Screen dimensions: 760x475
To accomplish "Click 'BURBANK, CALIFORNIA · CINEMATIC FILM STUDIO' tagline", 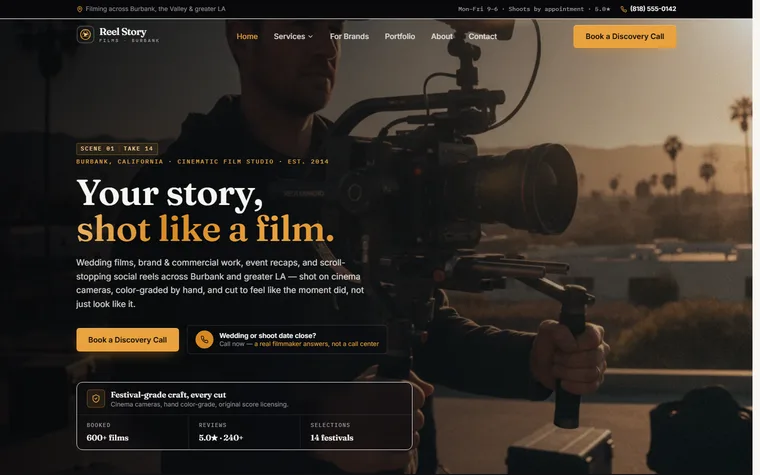I will 175,161.
